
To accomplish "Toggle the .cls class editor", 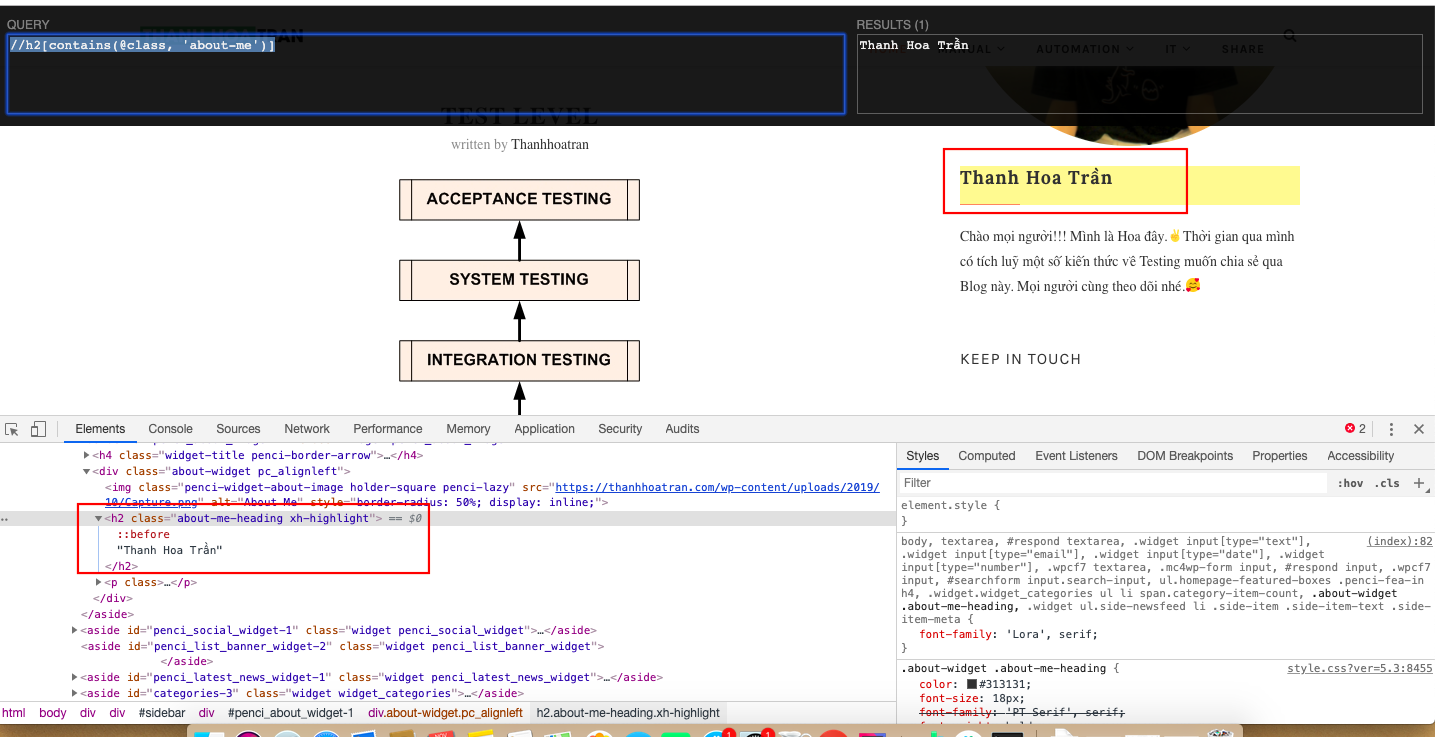I will [1387, 483].
